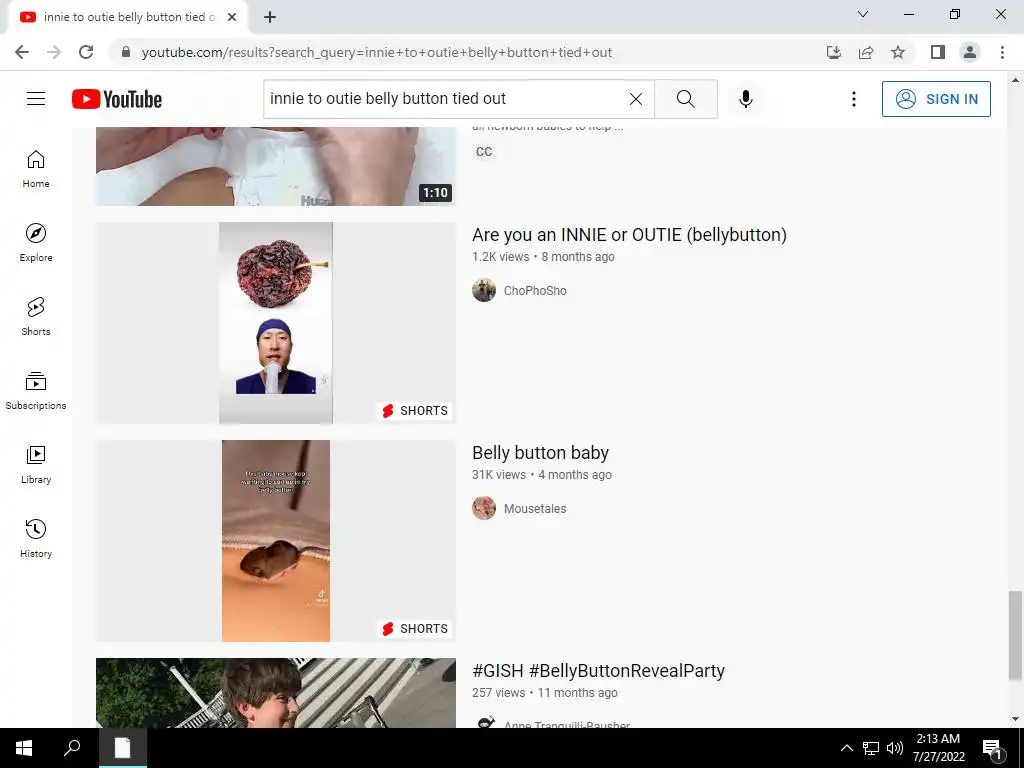Click the CC badge
The width and height of the screenshot is (1024, 768).
[484, 152]
